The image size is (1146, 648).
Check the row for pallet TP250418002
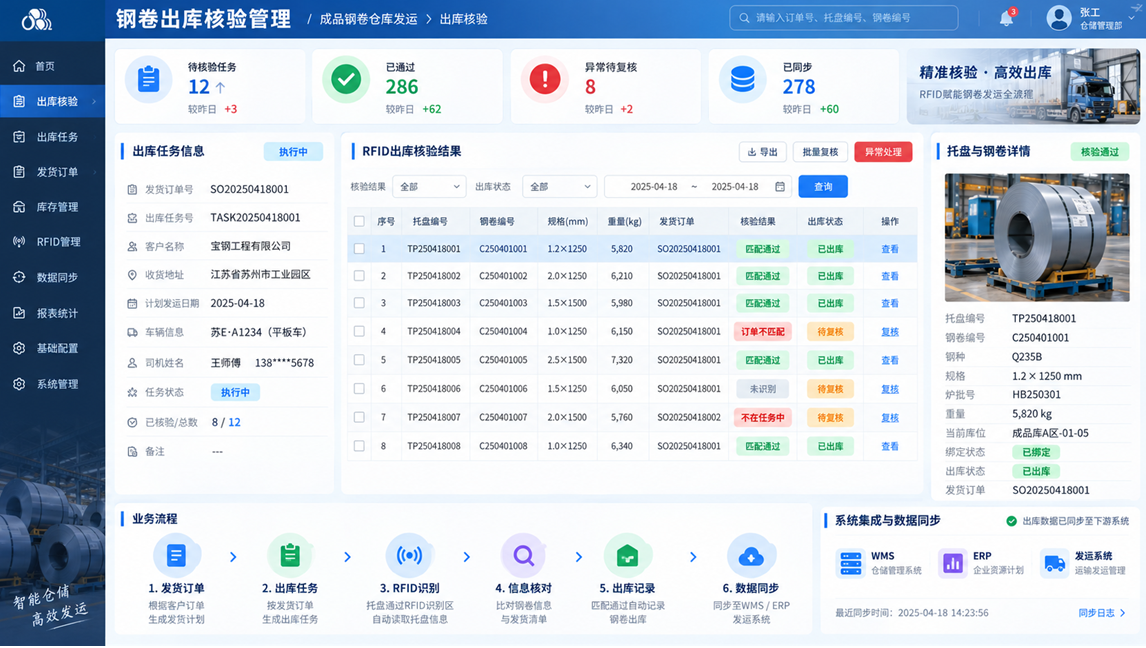[x=359, y=276]
